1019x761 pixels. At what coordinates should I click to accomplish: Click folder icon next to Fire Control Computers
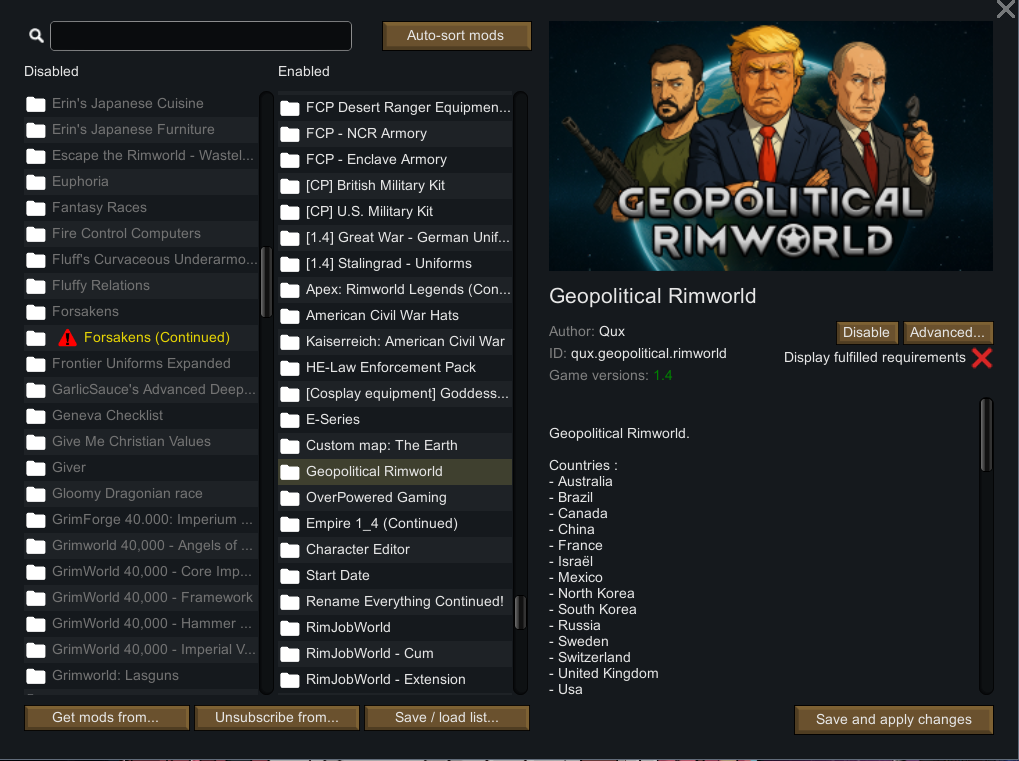[36, 234]
